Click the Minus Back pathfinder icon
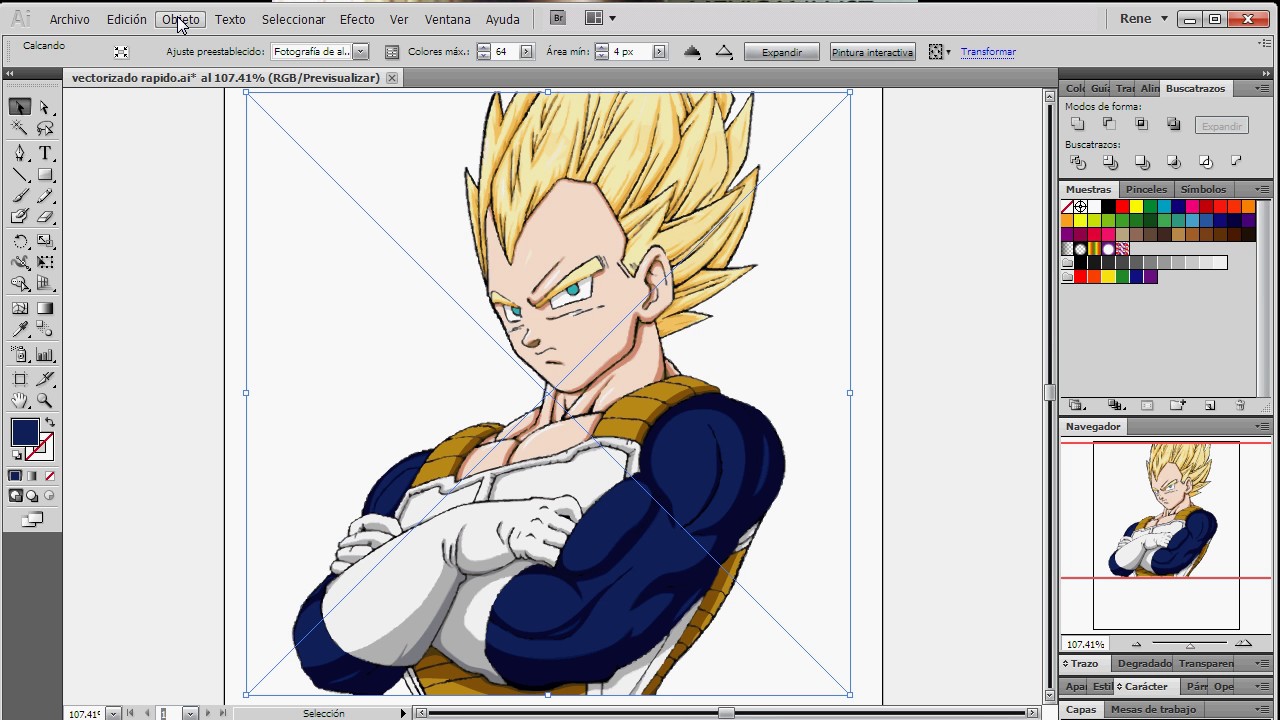The height and width of the screenshot is (720, 1280). (1237, 162)
